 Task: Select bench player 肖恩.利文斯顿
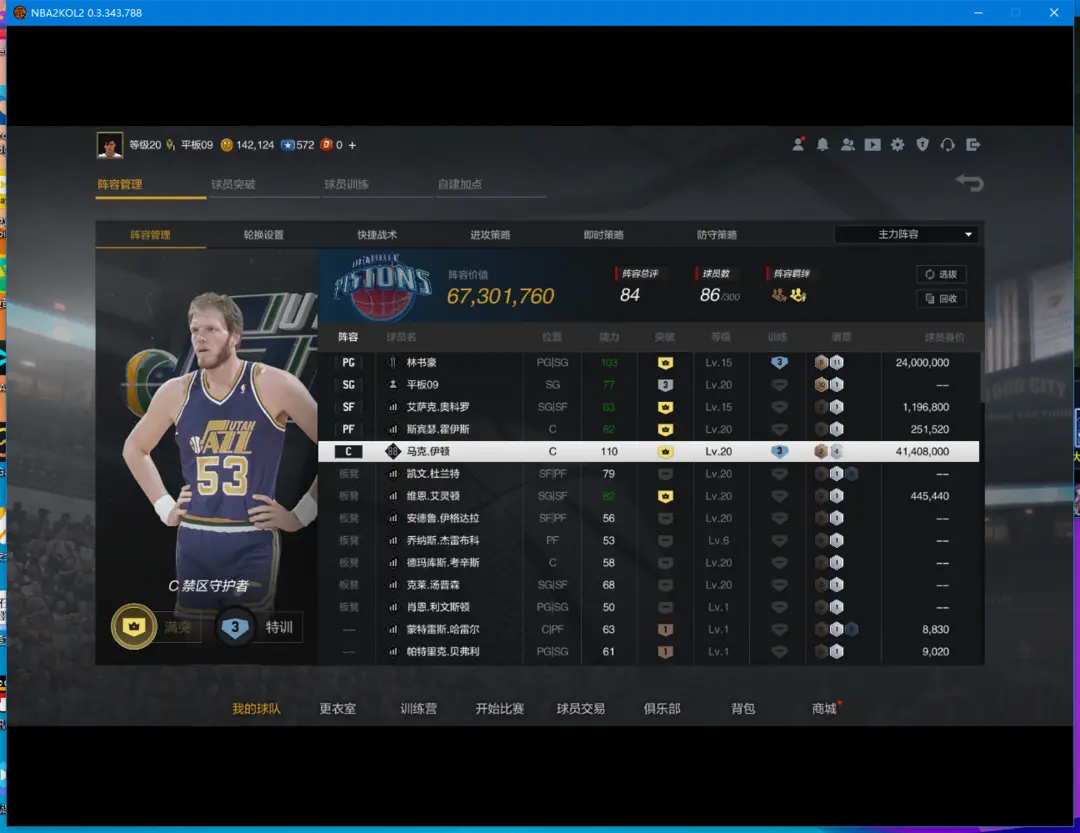click(648, 607)
